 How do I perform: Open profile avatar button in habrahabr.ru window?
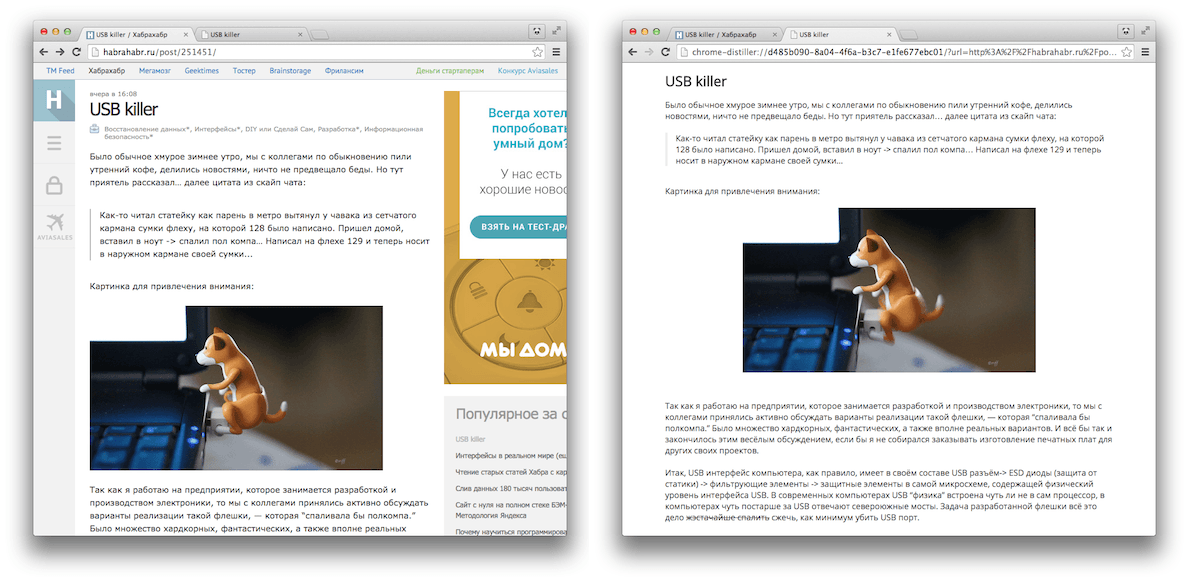coord(536,31)
